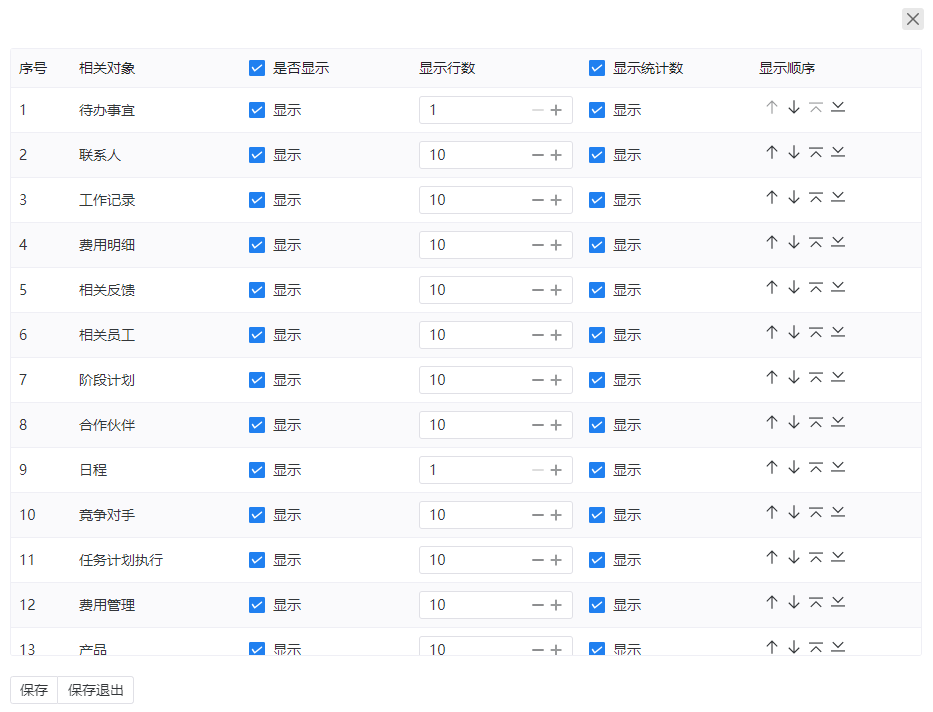The image size is (933, 712).
Task: Uncheck the 是否显示 header checkbox
Action: coord(257,69)
